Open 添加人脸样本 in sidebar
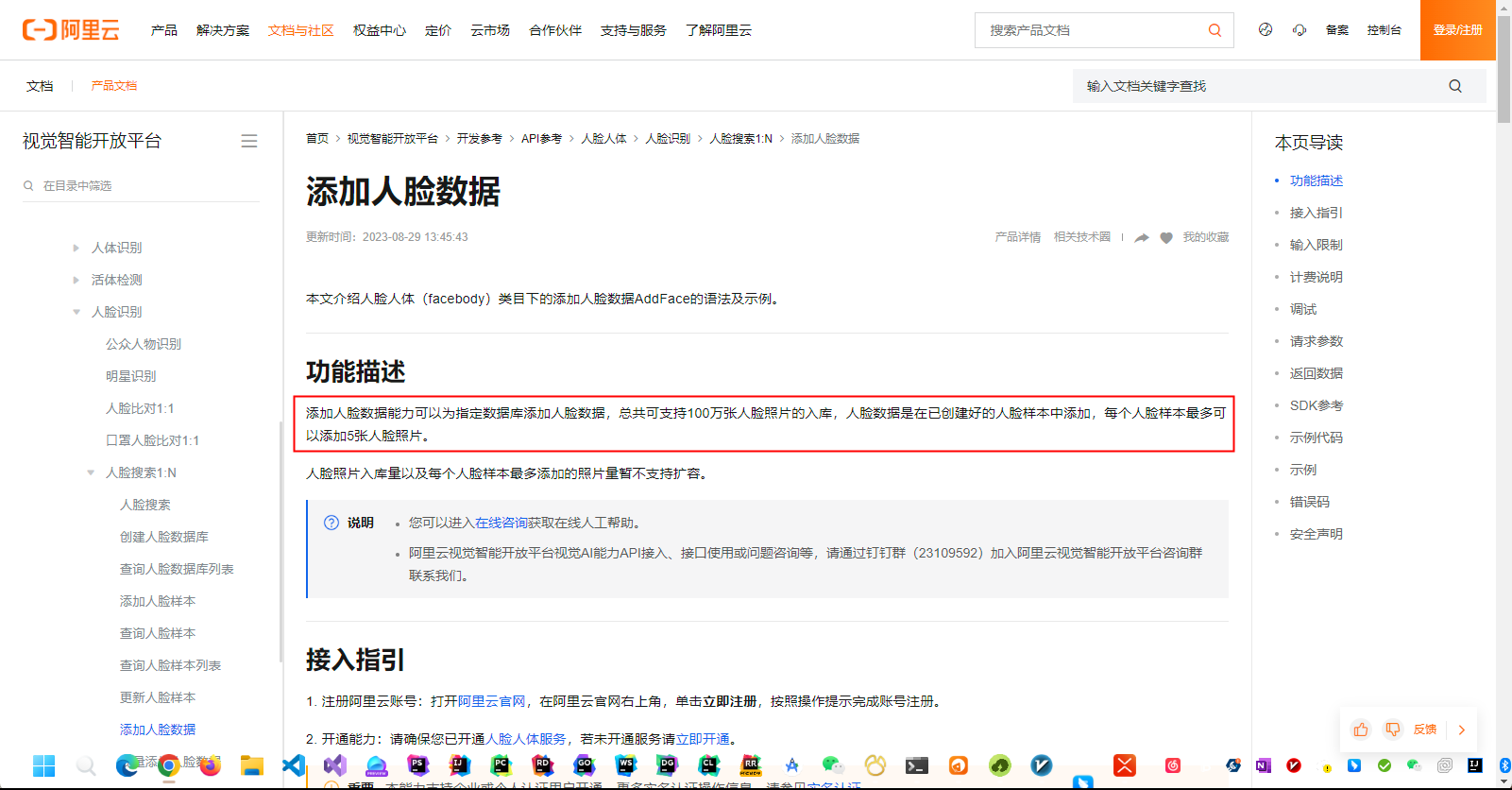The height and width of the screenshot is (790, 1512). (x=158, y=601)
